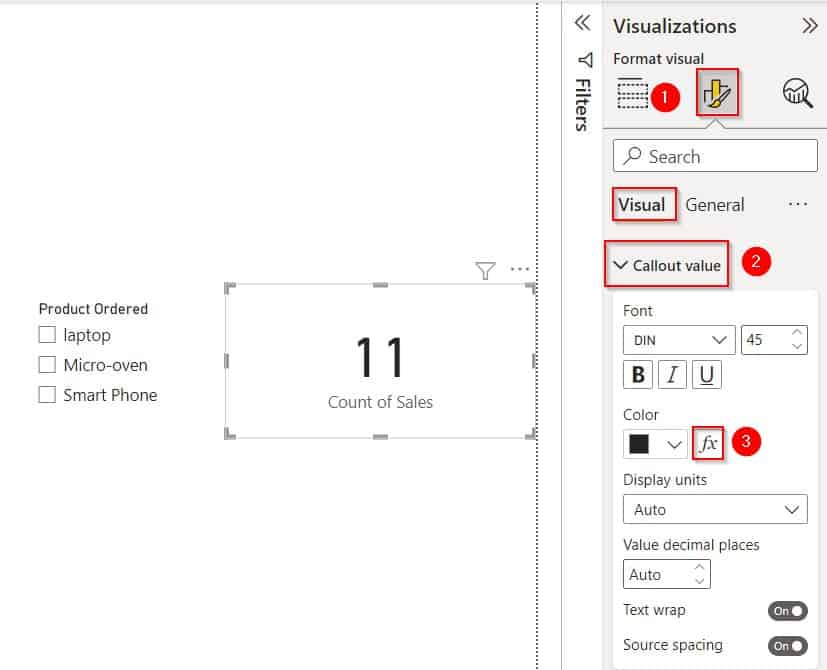Increase Value decimal places stepper

click(699, 567)
